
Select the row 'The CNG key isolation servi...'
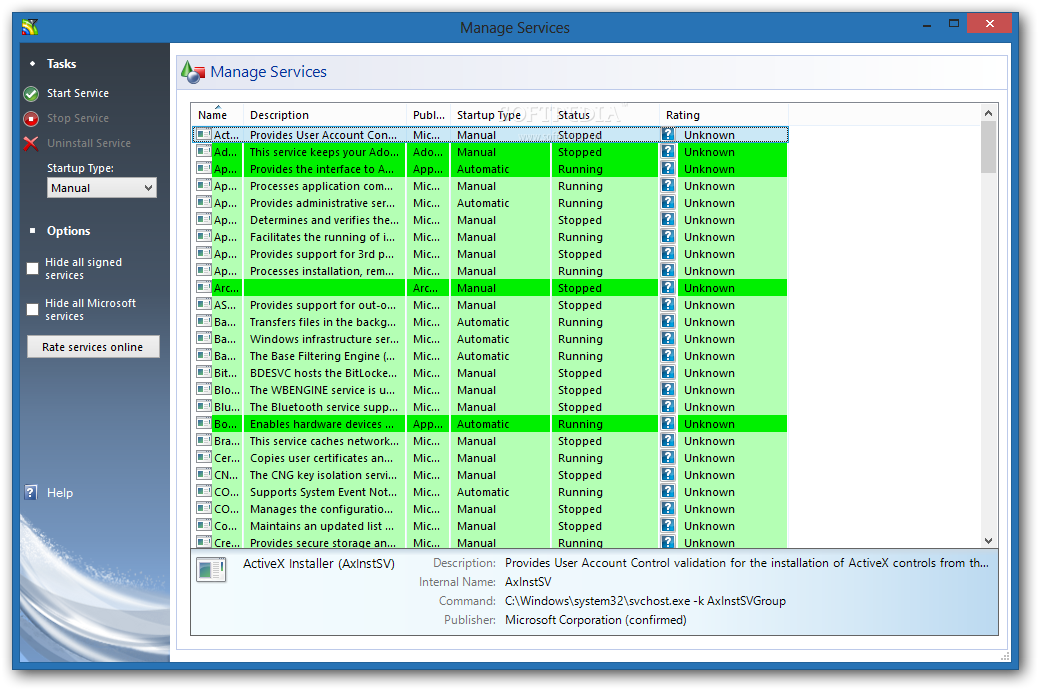pyautogui.click(x=490, y=475)
